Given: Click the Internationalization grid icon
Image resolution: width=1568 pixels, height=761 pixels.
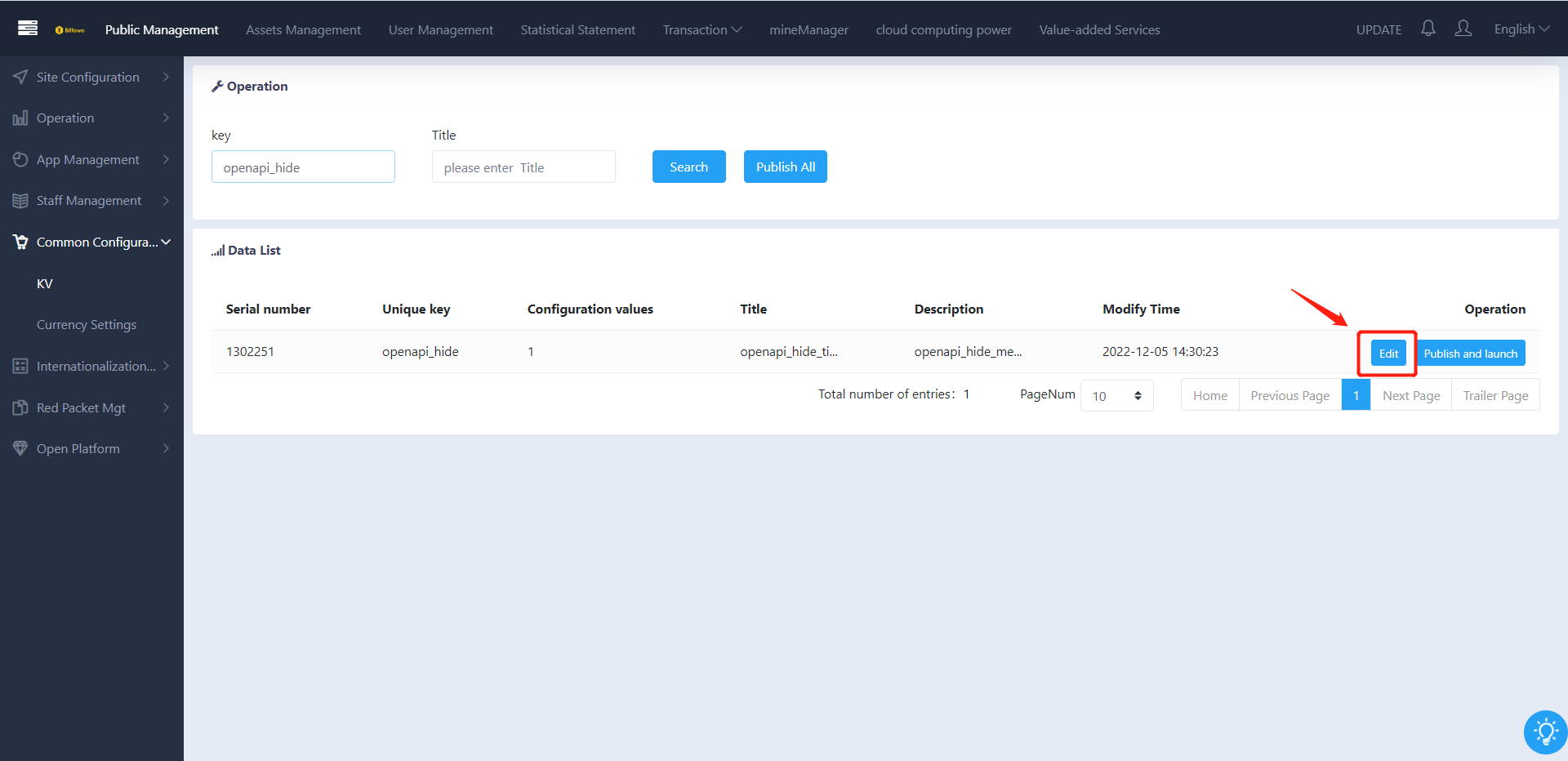Looking at the screenshot, I should coord(20,366).
